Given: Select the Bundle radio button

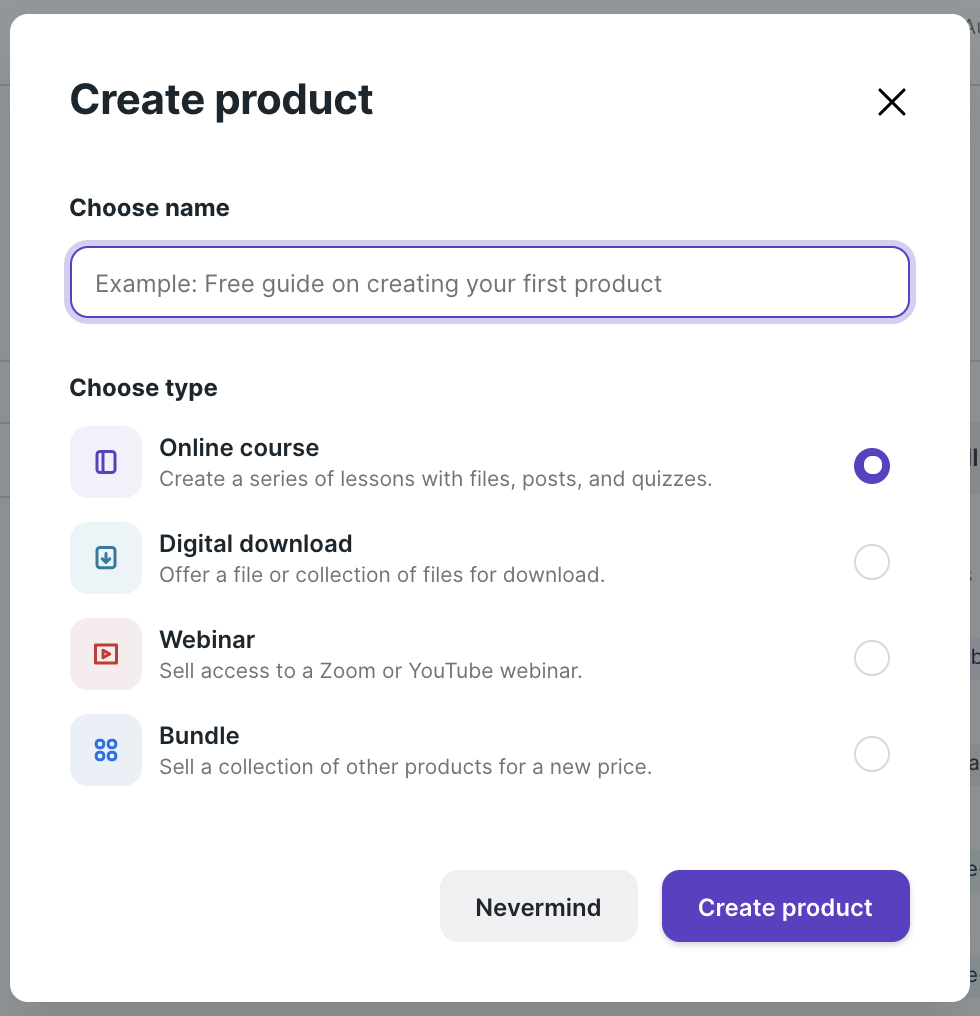Looking at the screenshot, I should [x=871, y=753].
